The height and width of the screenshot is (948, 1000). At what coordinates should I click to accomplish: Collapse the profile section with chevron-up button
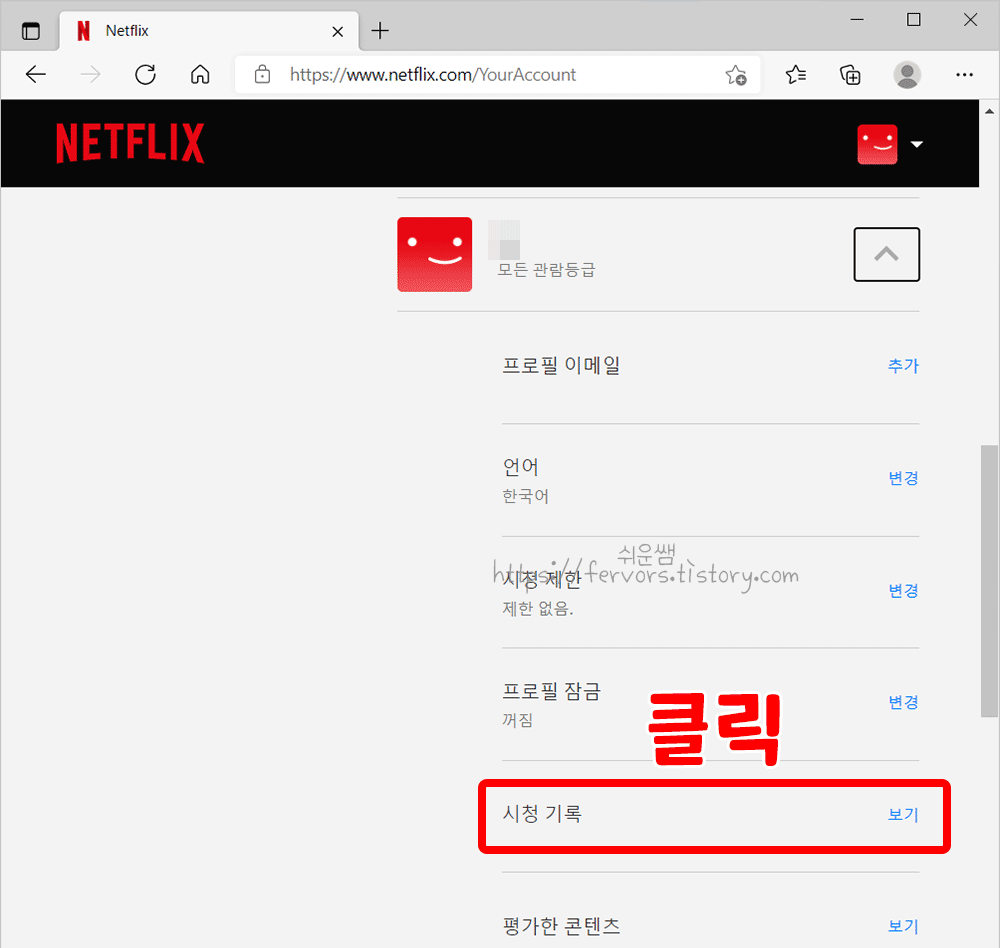click(886, 254)
